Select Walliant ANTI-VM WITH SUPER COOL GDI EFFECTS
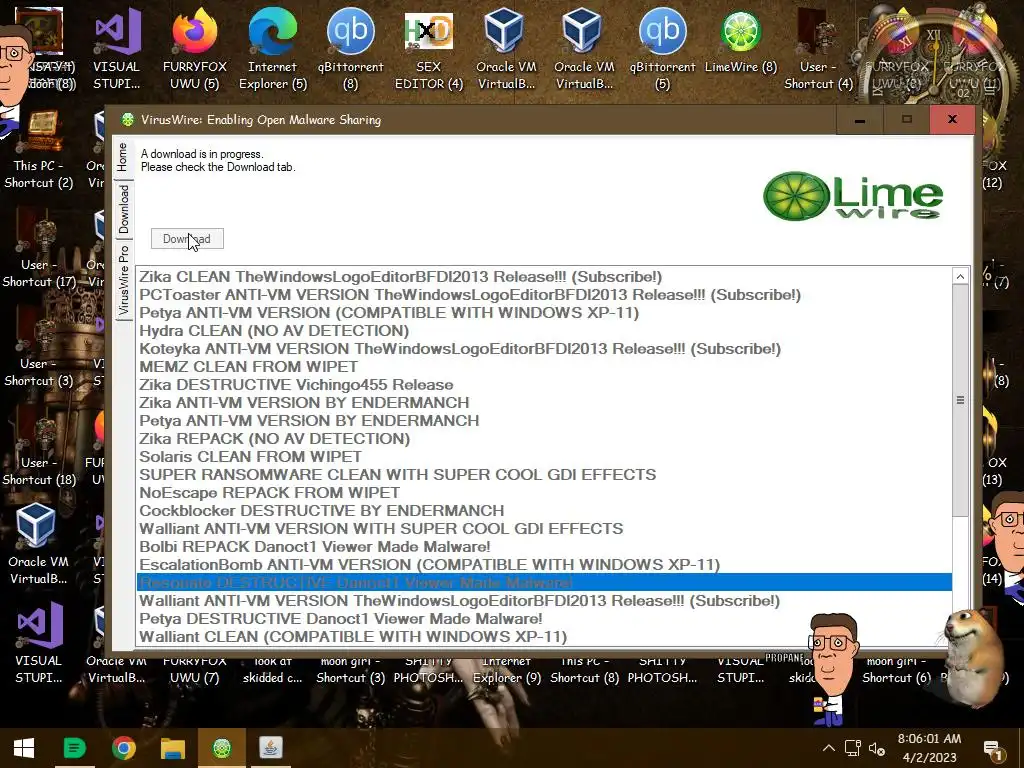 [x=544, y=528]
